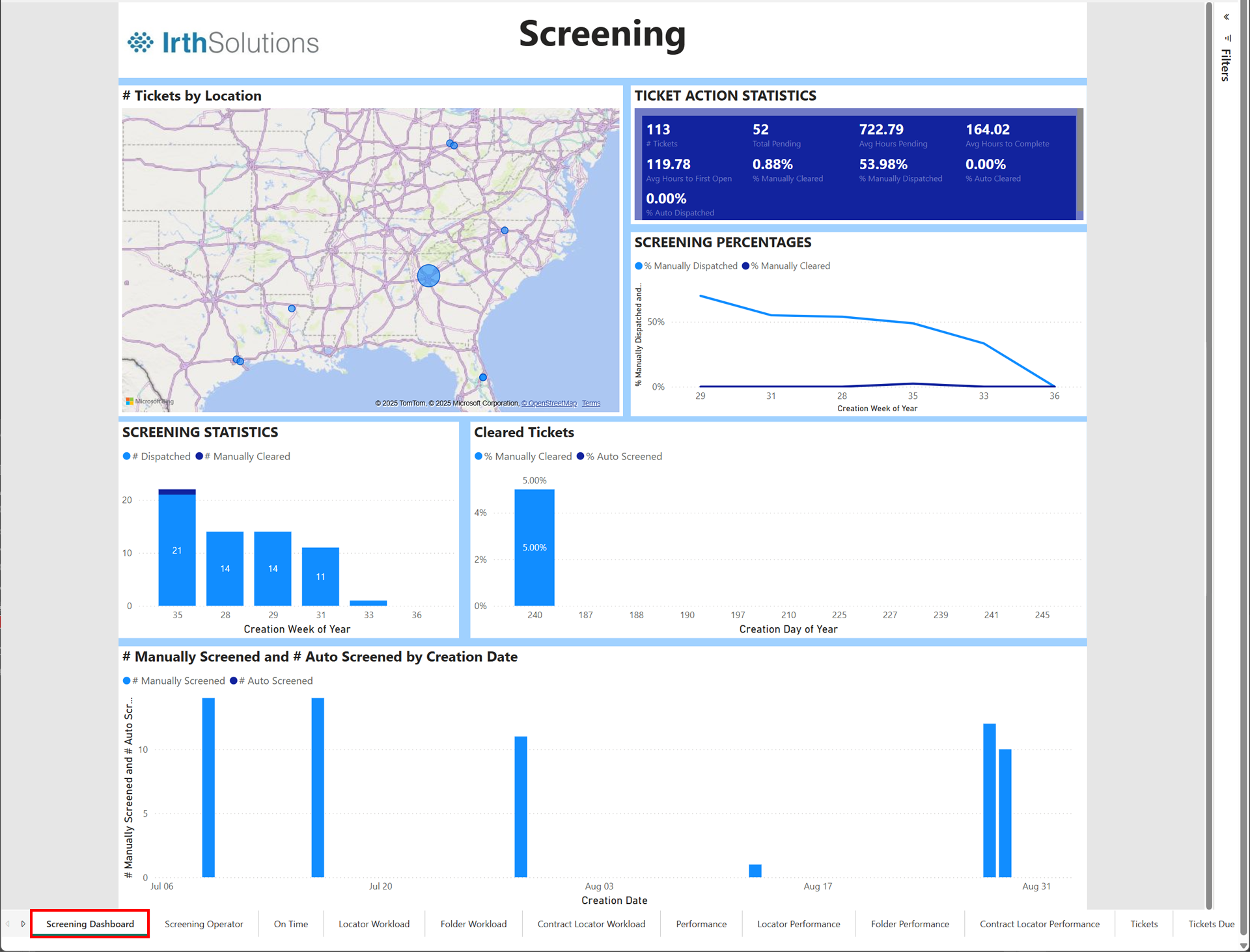Image resolution: width=1250 pixels, height=952 pixels.
Task: Select the Florida map data point
Action: coord(482,377)
